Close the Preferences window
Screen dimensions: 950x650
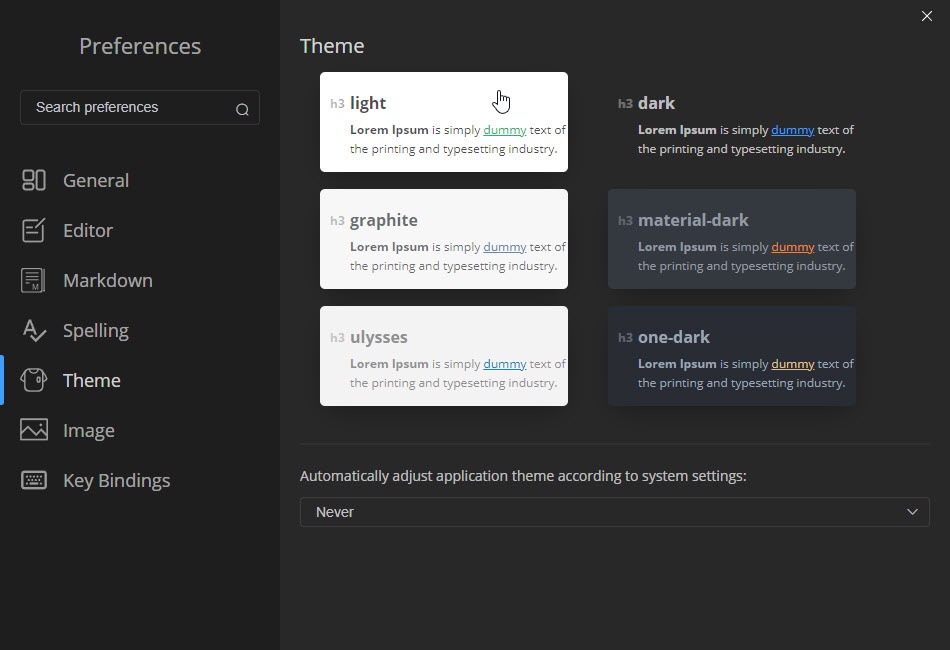[x=926, y=15]
